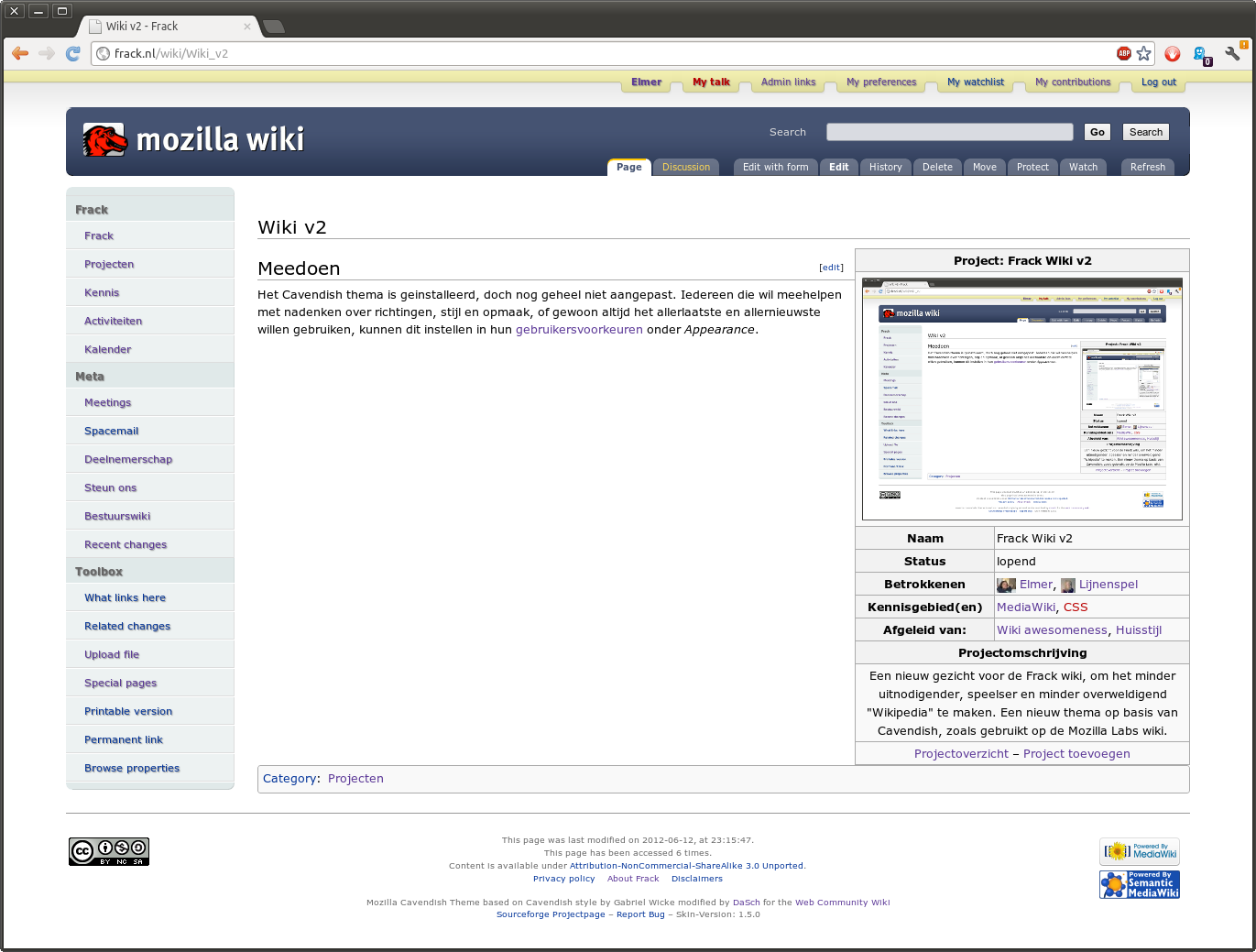Open a new browser tab
This screenshot has height=952, width=1256.
click(x=274, y=27)
